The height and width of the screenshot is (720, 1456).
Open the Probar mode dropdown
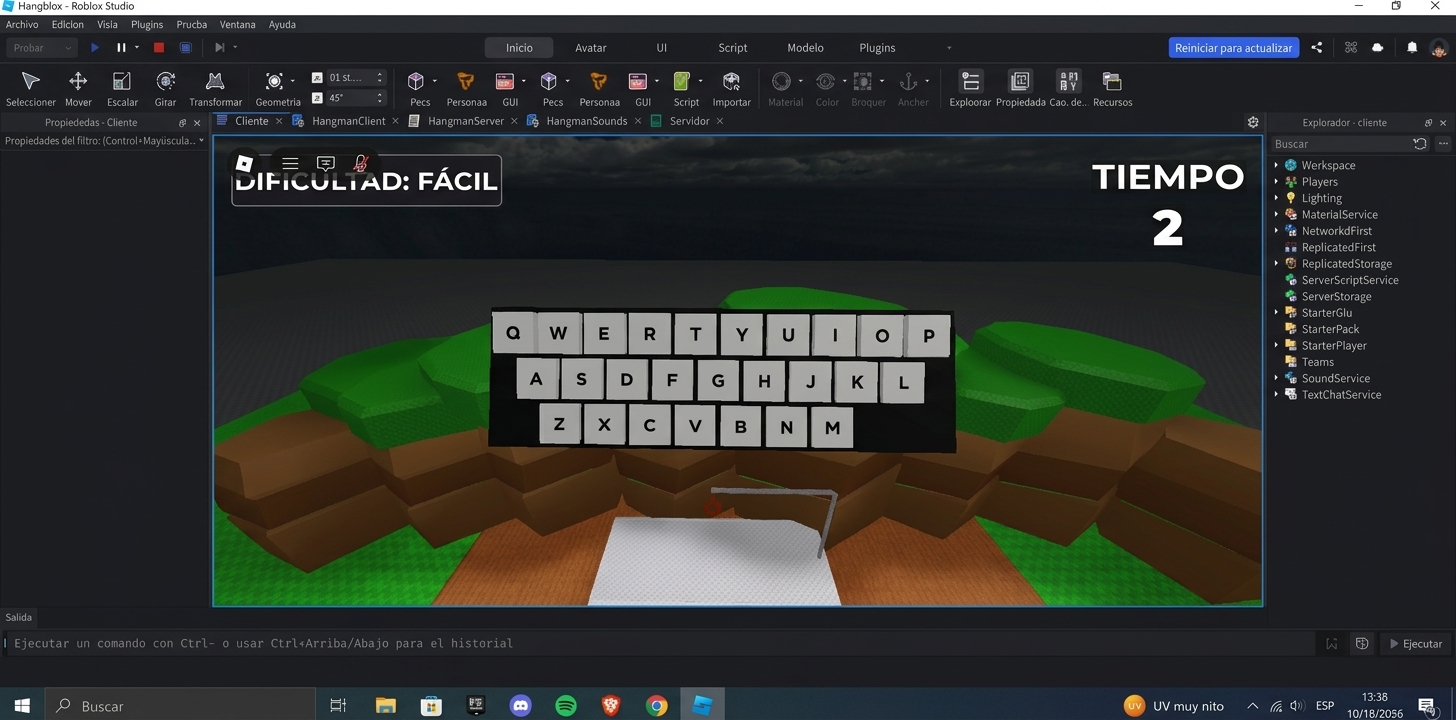coord(41,47)
